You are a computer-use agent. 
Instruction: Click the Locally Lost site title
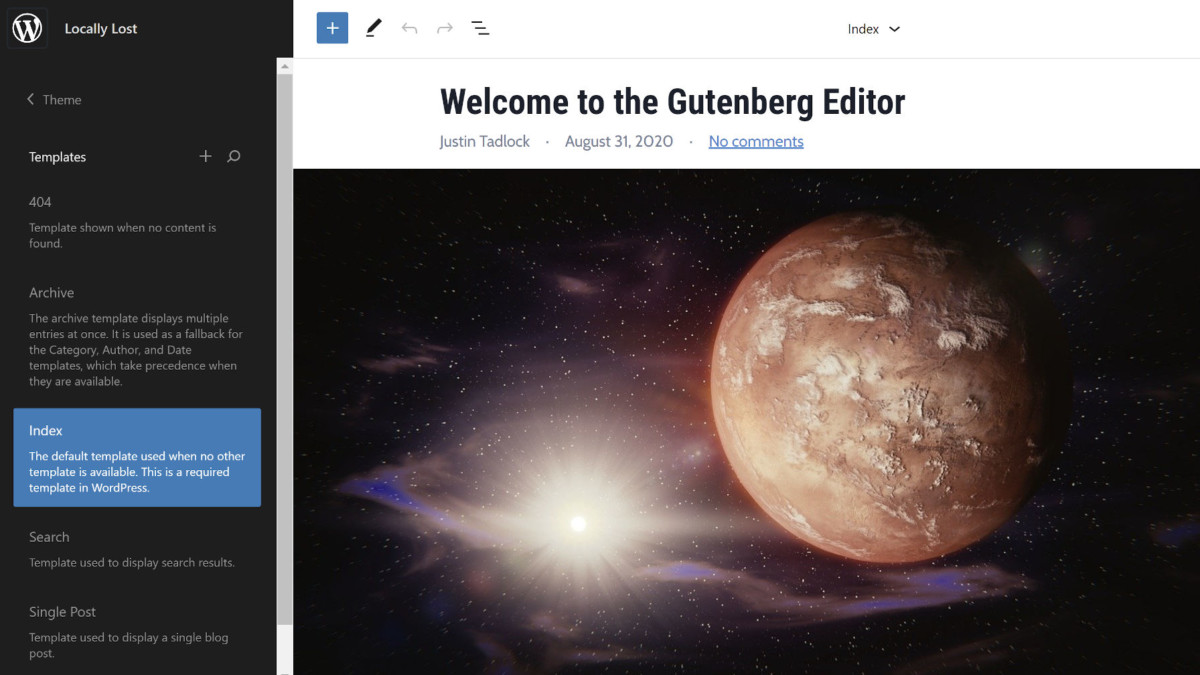(x=101, y=29)
